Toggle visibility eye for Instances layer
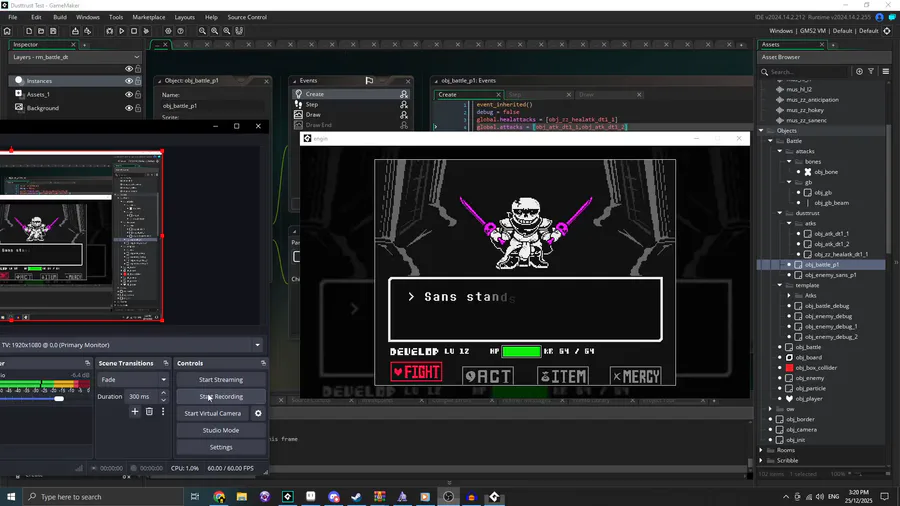This screenshot has height=506, width=900. (129, 81)
